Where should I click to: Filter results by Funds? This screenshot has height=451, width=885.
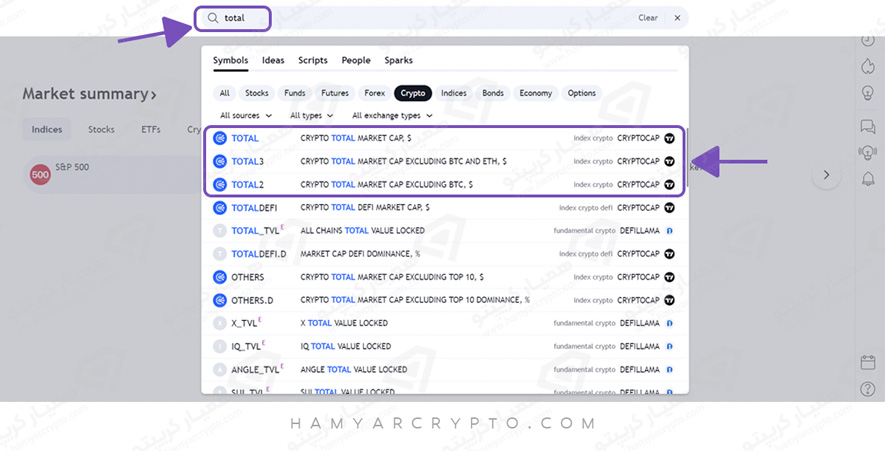pyautogui.click(x=295, y=93)
